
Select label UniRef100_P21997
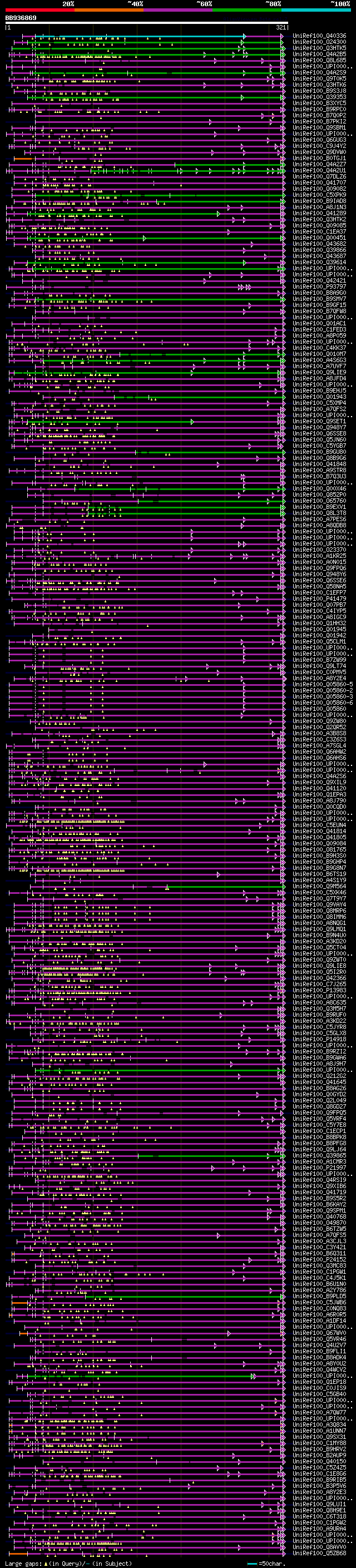point(319,1168)
